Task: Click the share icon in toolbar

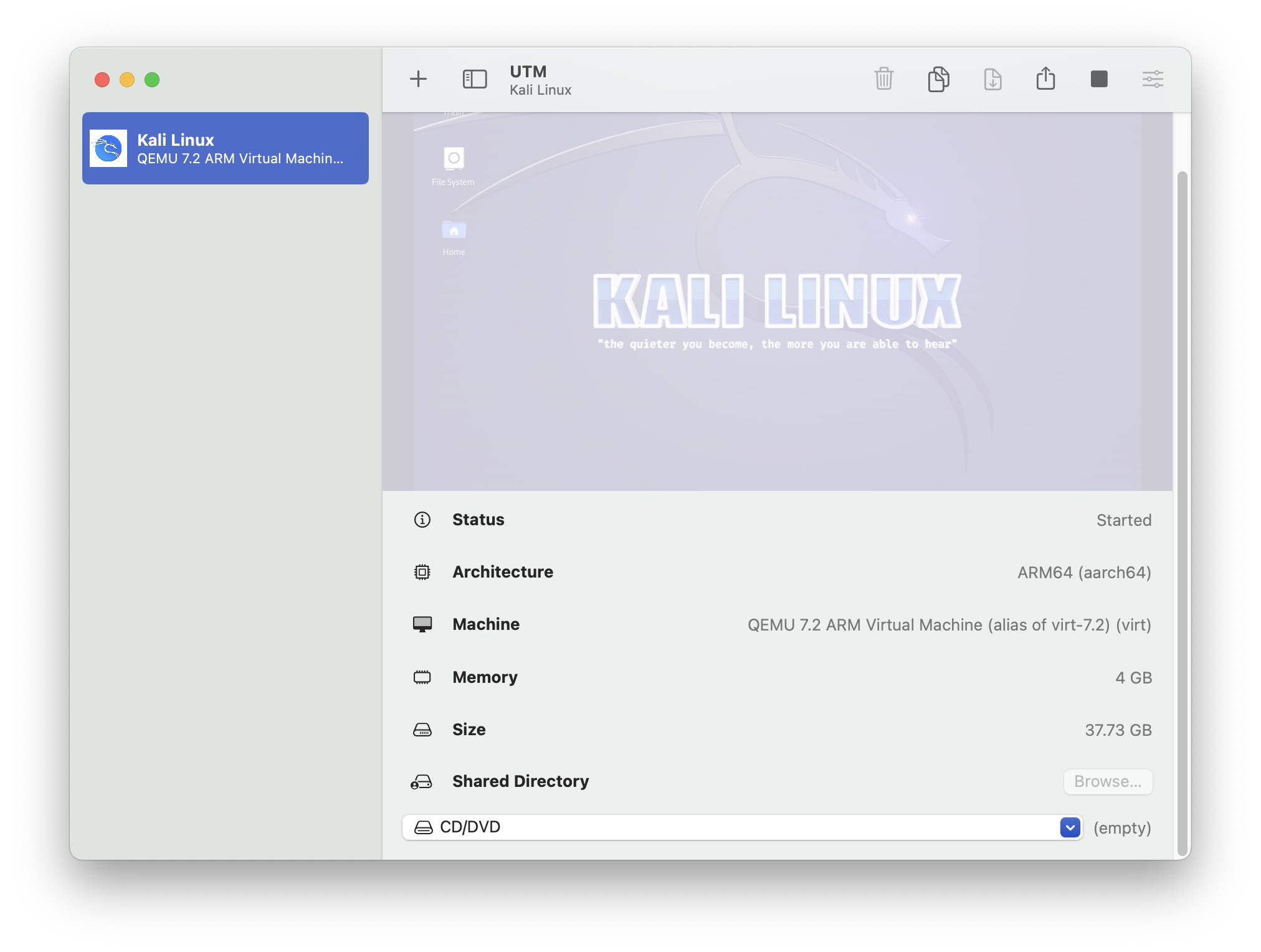Action: [x=1045, y=79]
